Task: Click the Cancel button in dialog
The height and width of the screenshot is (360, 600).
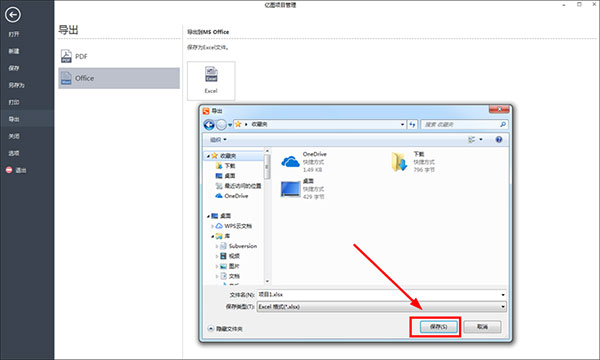Action: pyautogui.click(x=482, y=327)
